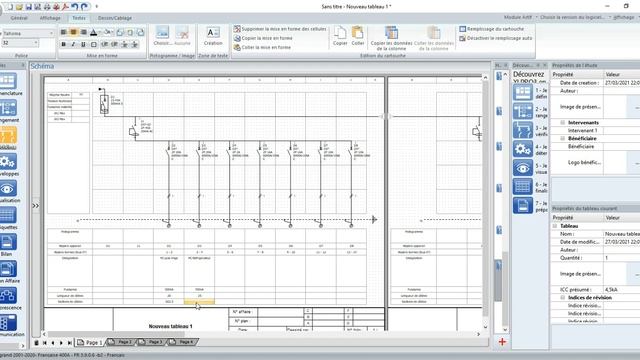Toggle Italic text formatting
The width and height of the screenshot is (640, 360).
(73, 44)
